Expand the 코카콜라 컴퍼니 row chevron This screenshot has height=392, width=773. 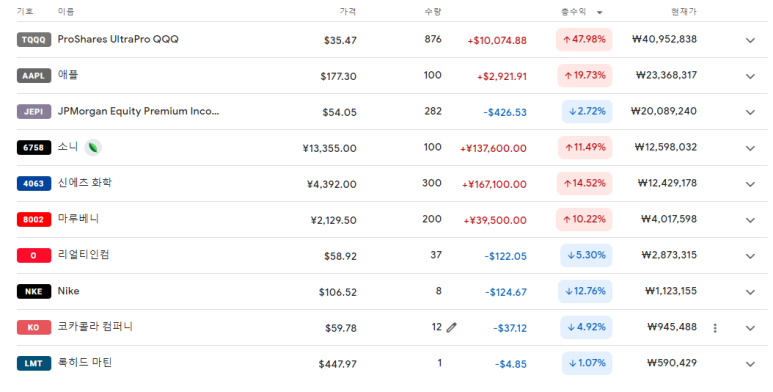coord(750,328)
